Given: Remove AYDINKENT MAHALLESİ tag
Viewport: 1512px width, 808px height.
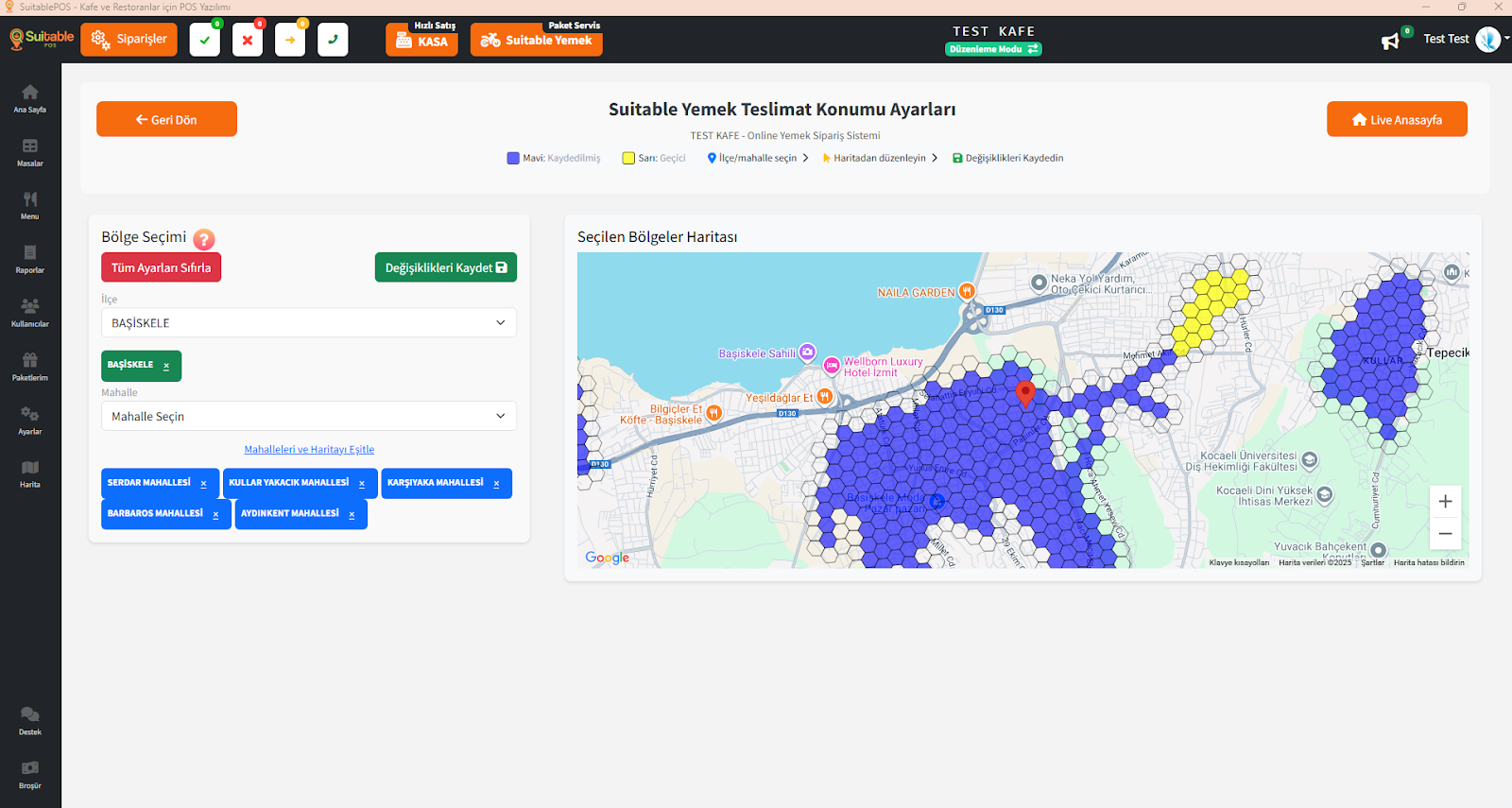Looking at the screenshot, I should [352, 515].
